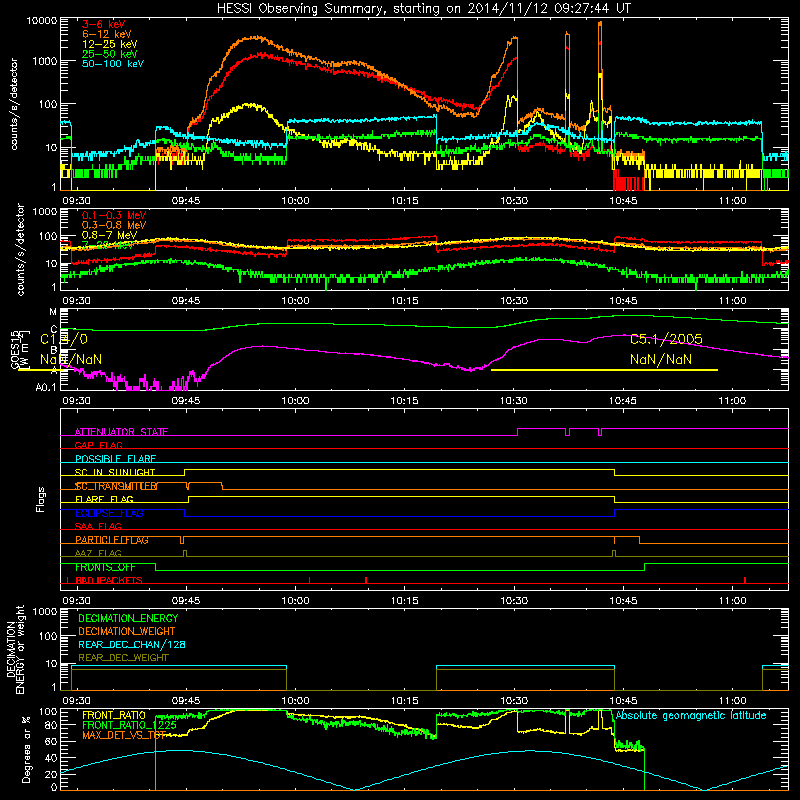
Task: Click the SAA_FLAG label
Action: [98, 527]
